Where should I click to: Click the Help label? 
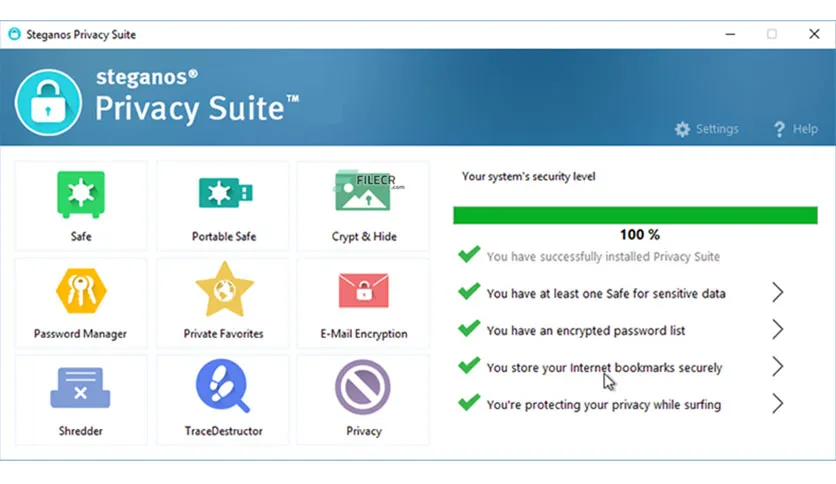(x=805, y=129)
